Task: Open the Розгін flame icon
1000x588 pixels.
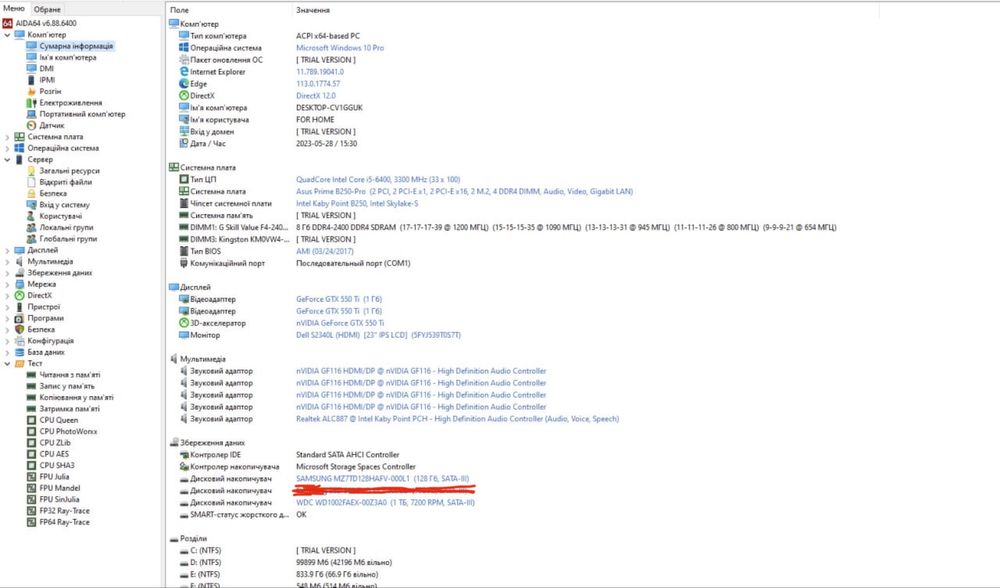Action: pyautogui.click(x=31, y=91)
